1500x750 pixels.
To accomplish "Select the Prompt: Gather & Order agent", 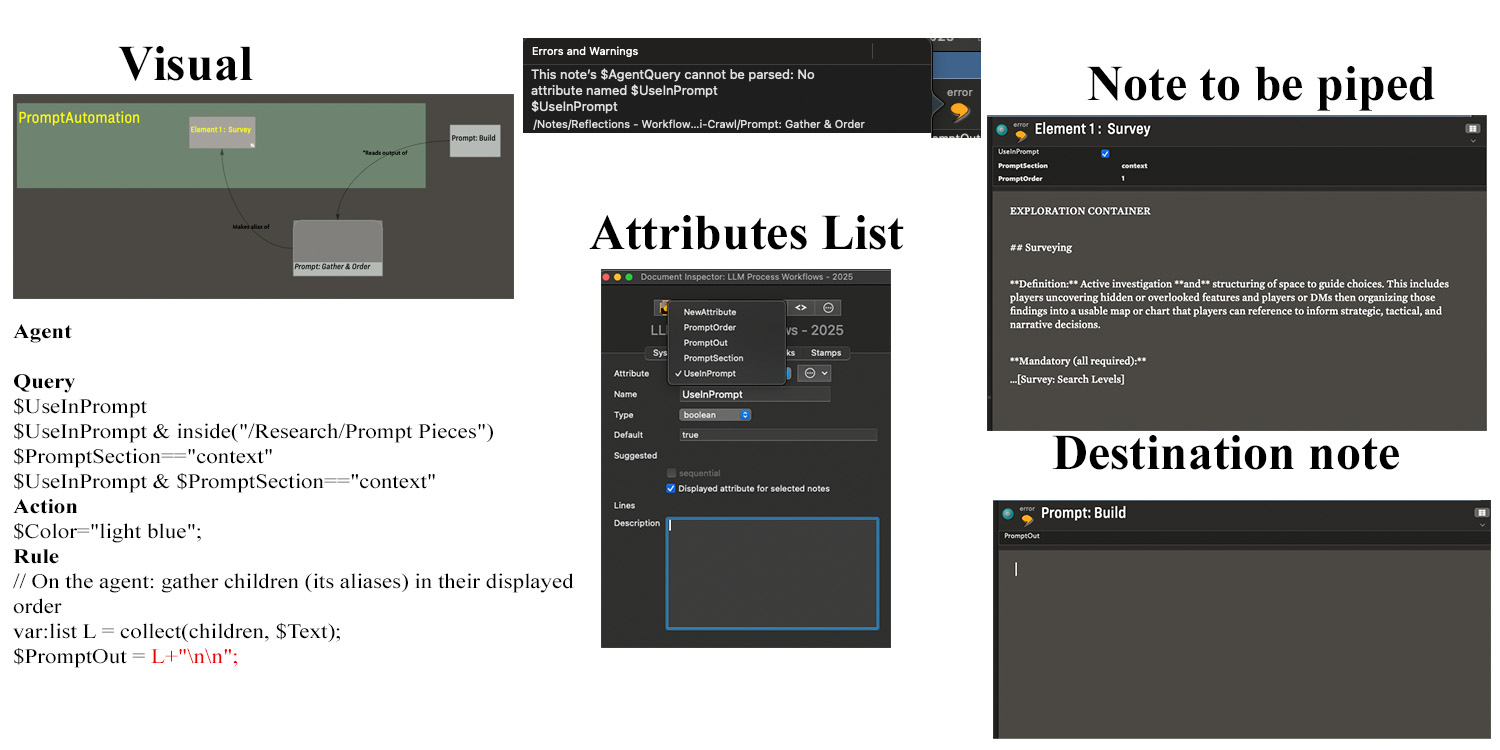I will coord(338,246).
